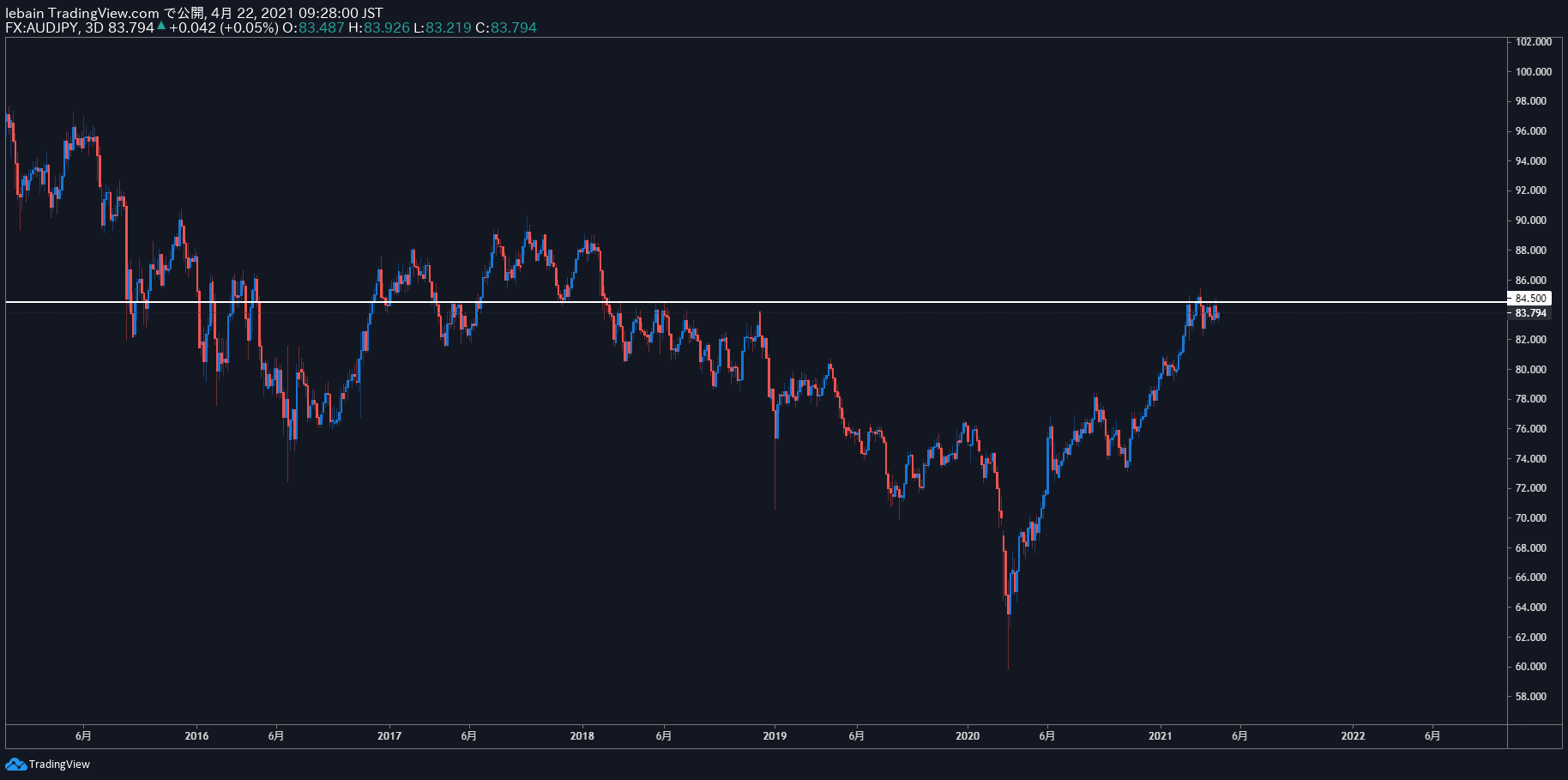Image resolution: width=1568 pixels, height=780 pixels.
Task: Click the 90.000 price axis label
Action: click(1530, 221)
